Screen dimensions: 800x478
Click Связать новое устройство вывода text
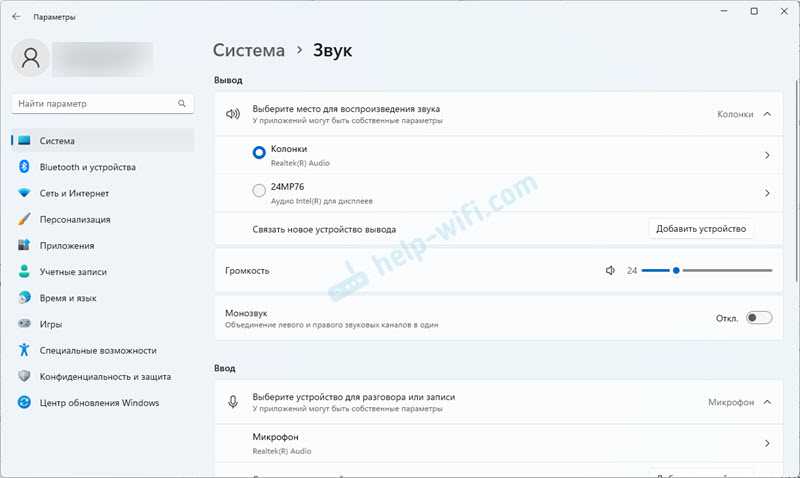(324, 230)
